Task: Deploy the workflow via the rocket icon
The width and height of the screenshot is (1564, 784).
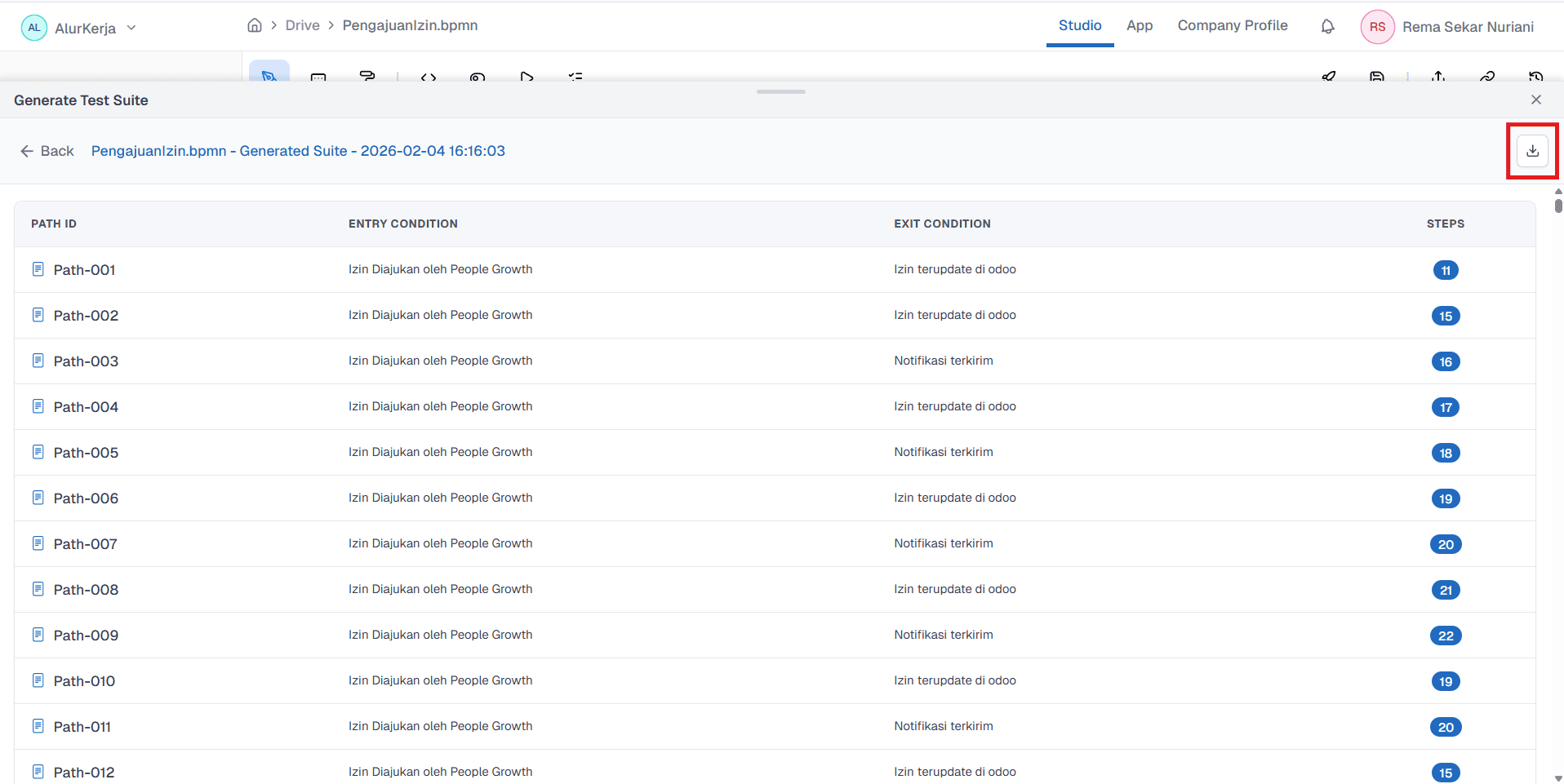Action: pyautogui.click(x=1330, y=76)
